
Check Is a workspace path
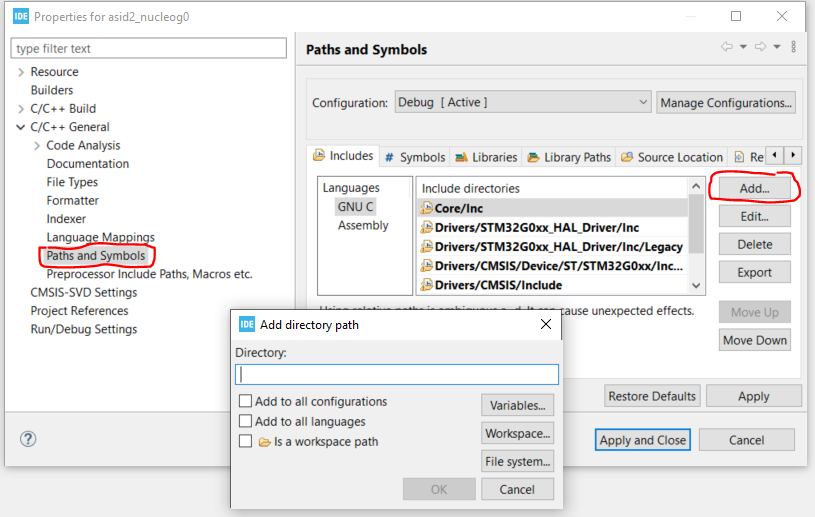(245, 441)
